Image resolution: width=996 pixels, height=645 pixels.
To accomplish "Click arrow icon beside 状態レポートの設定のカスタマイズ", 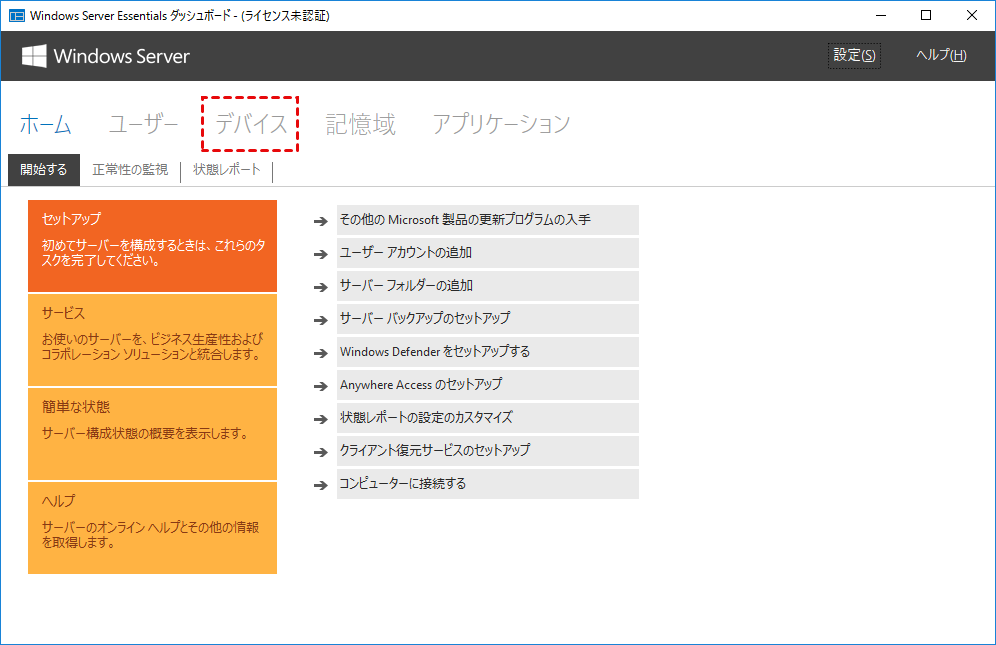I will point(321,419).
